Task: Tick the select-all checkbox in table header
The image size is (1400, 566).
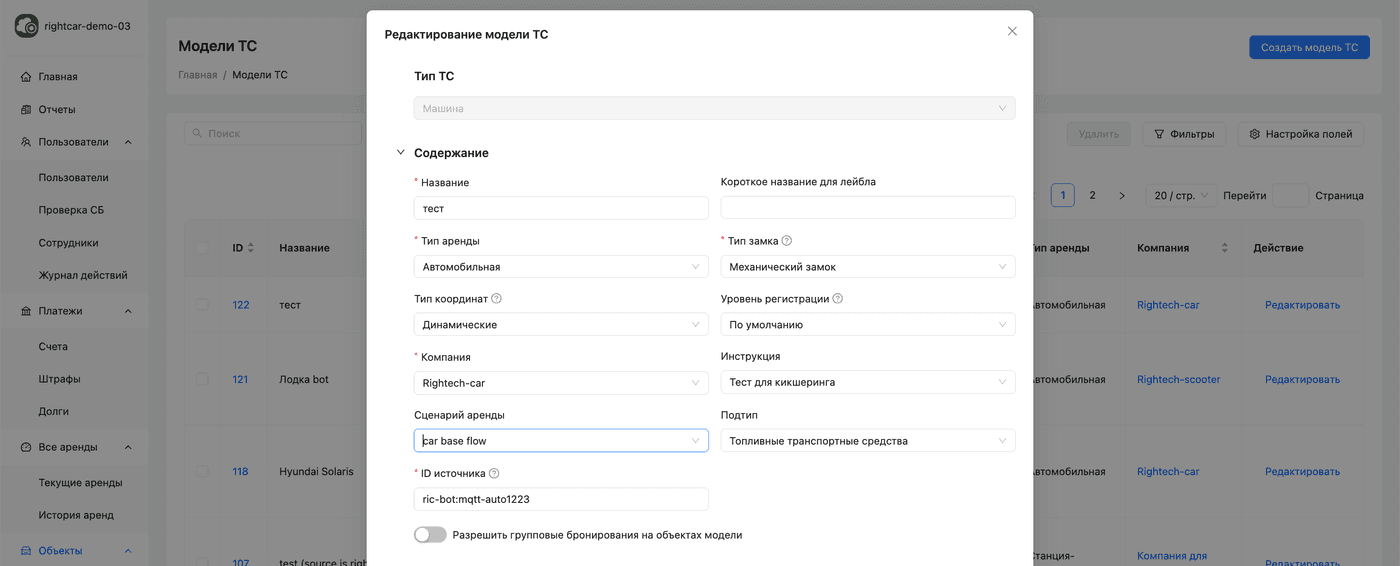Action: 203,248
